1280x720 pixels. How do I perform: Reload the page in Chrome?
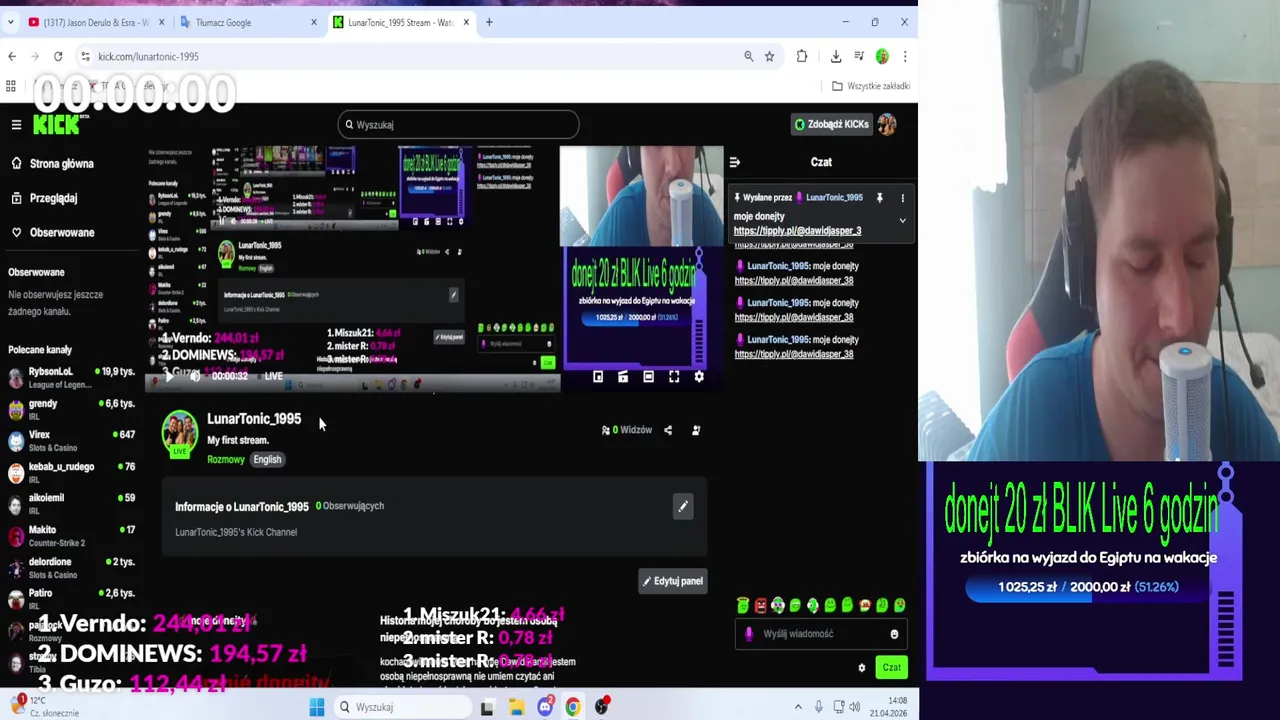coord(58,57)
